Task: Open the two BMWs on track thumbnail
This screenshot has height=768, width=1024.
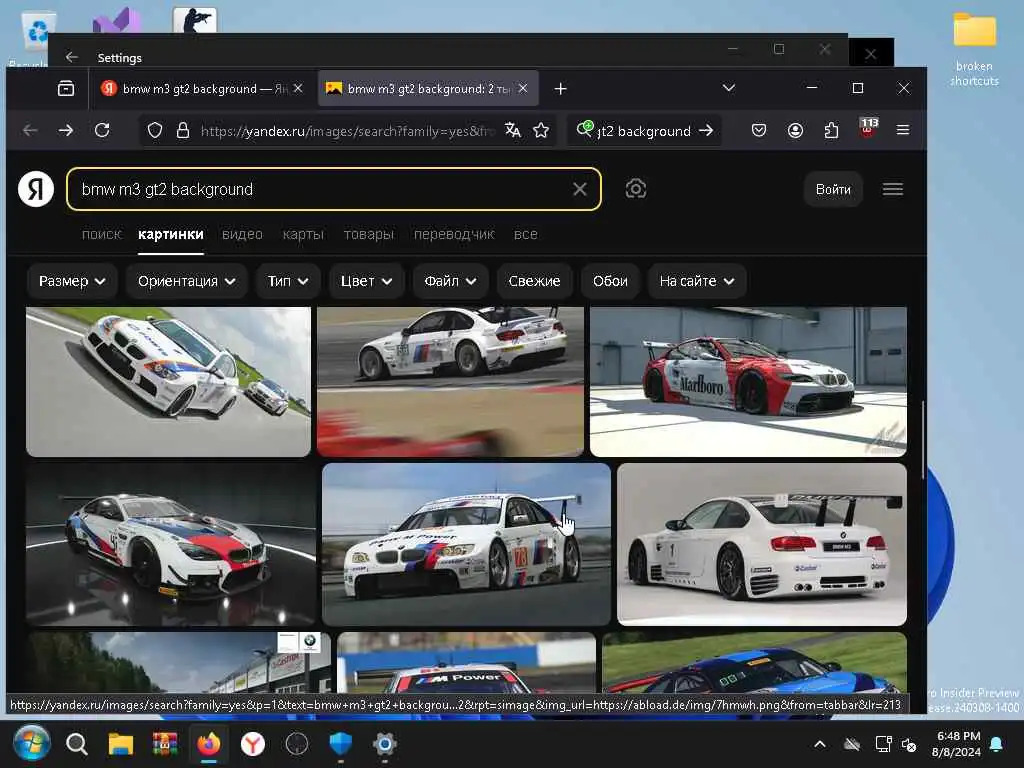Action: (x=168, y=381)
